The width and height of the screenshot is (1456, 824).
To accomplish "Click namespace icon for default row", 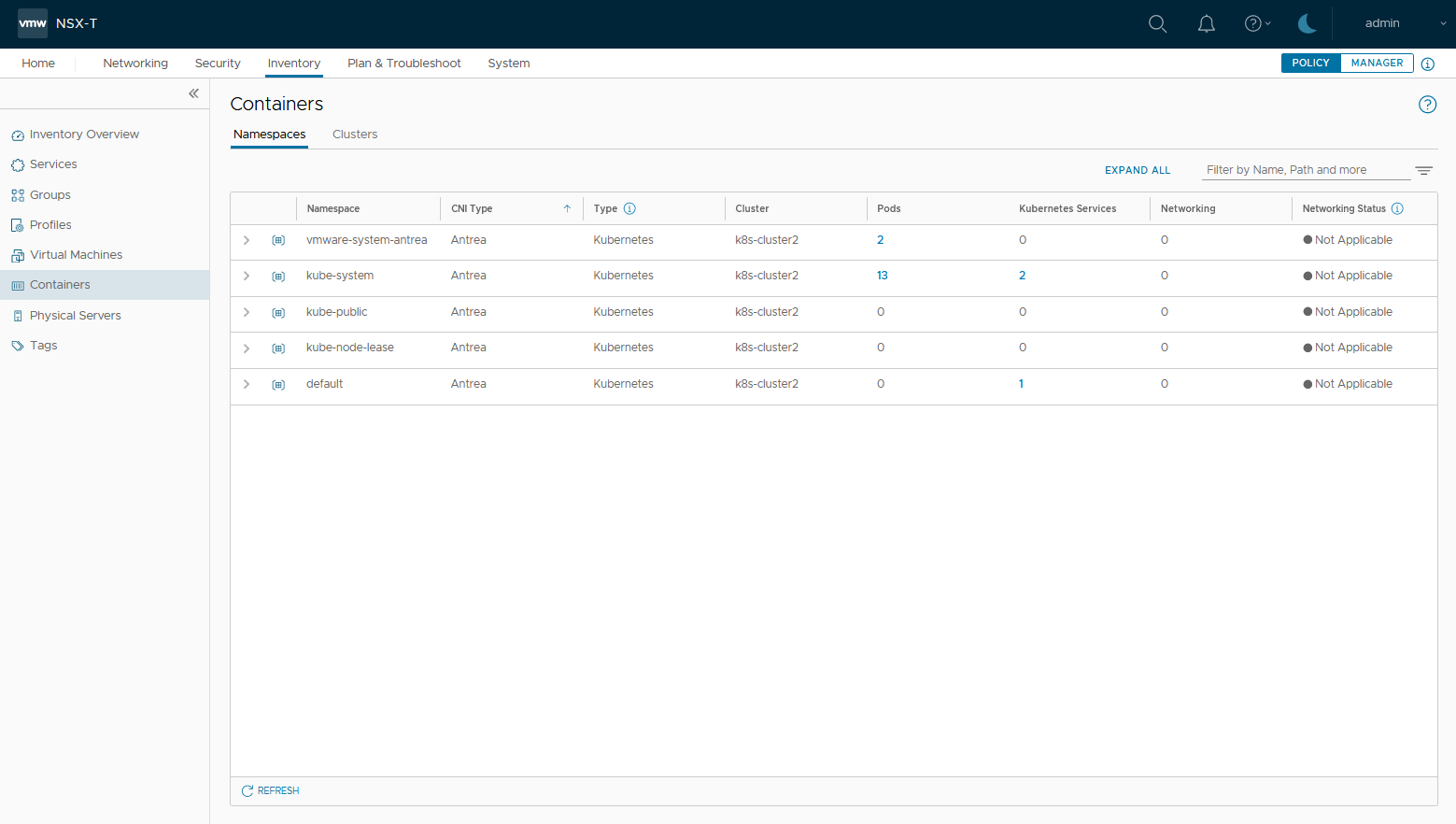I will point(278,384).
